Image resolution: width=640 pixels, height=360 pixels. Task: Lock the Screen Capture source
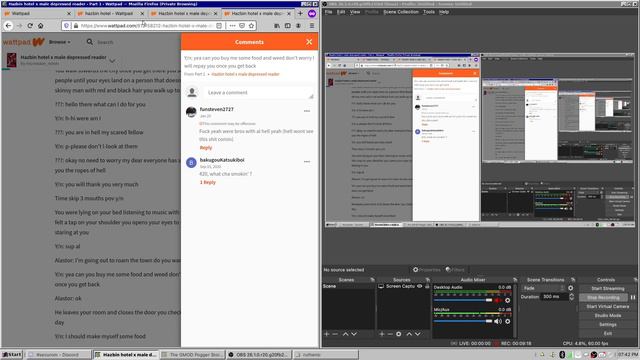click(x=427, y=286)
